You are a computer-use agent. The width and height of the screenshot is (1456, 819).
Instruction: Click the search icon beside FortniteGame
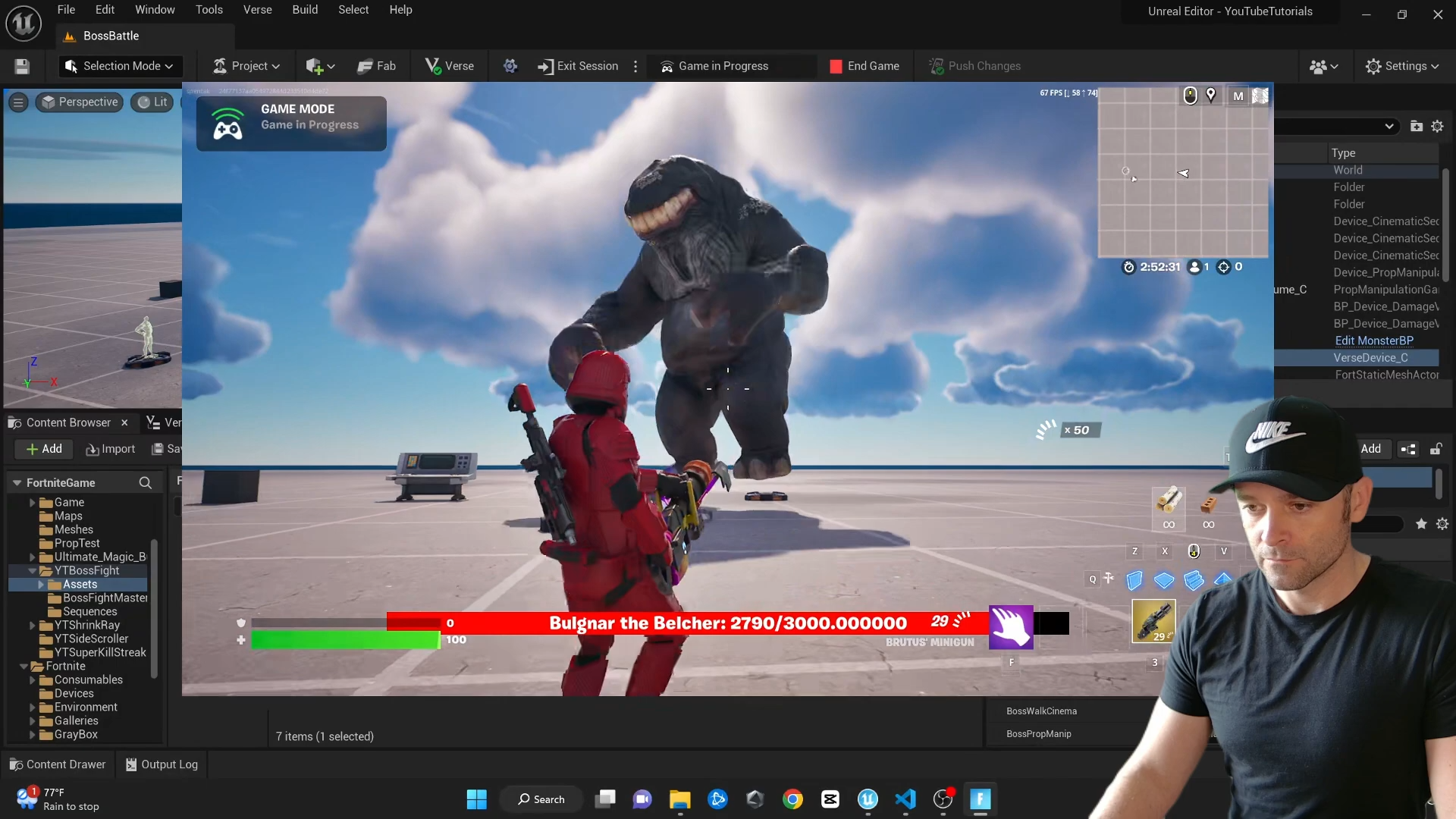146,483
